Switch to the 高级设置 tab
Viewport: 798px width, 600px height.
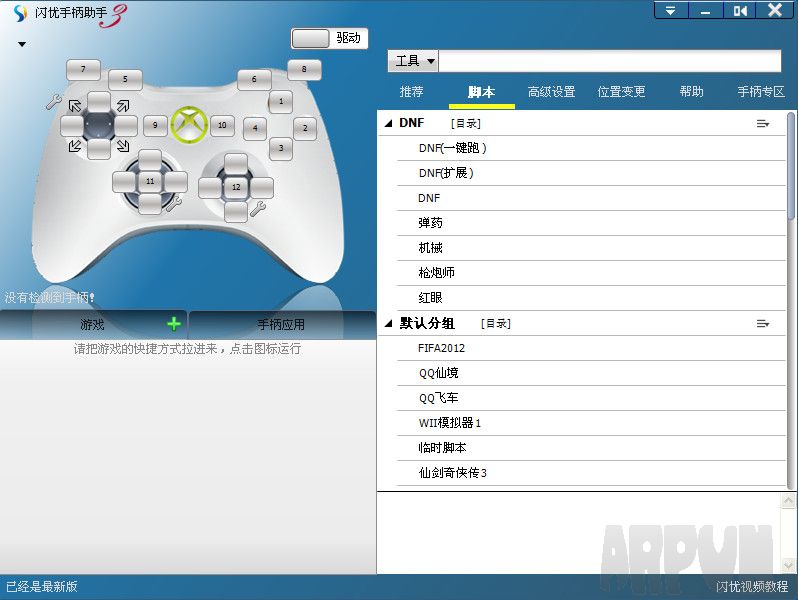coord(551,92)
